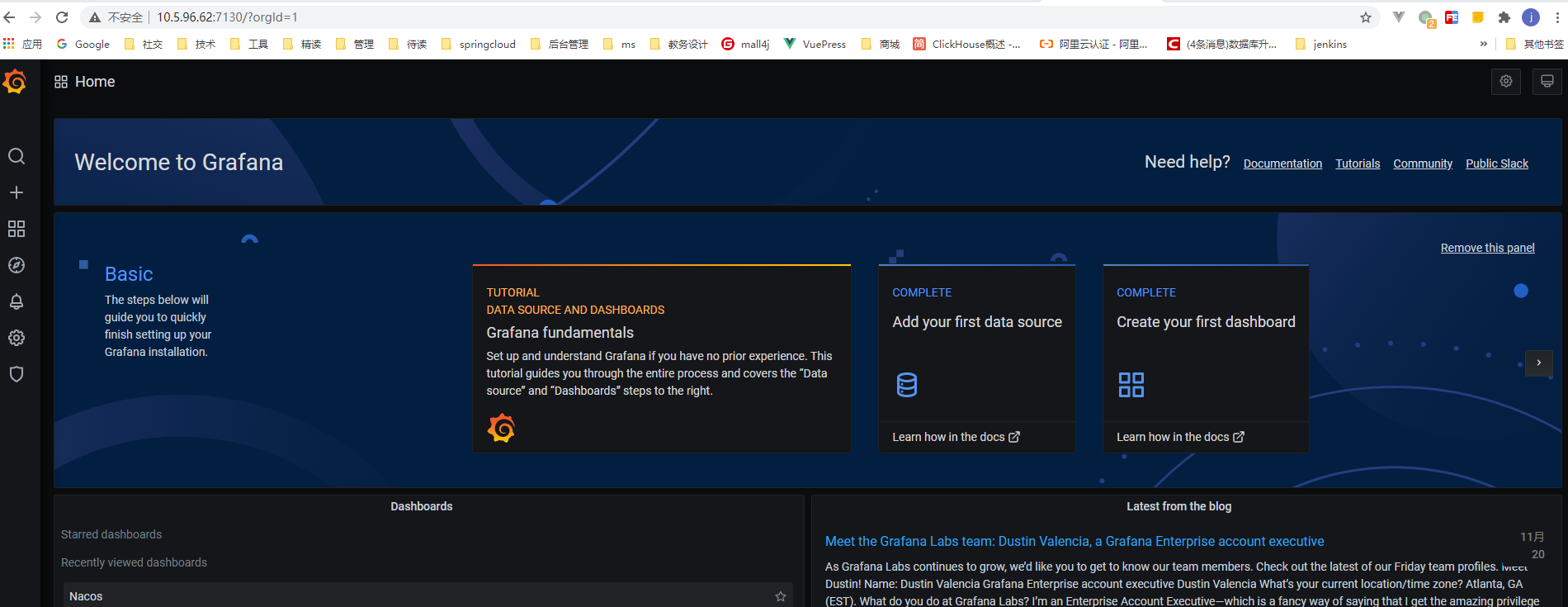The image size is (1568, 607).
Task: Open the Alerting bell icon in sidebar
Action: coord(17,301)
